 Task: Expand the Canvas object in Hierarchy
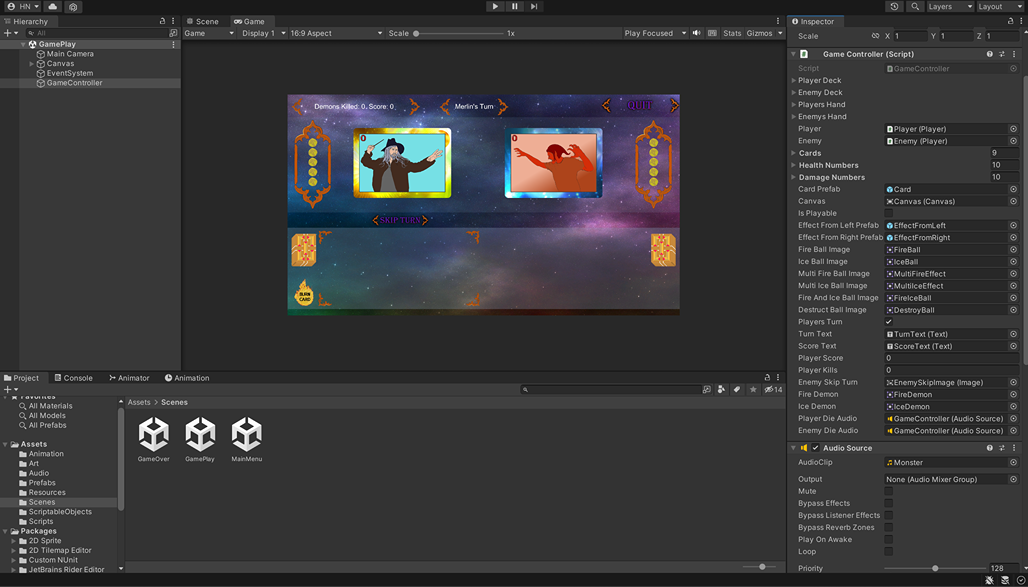tap(32, 63)
